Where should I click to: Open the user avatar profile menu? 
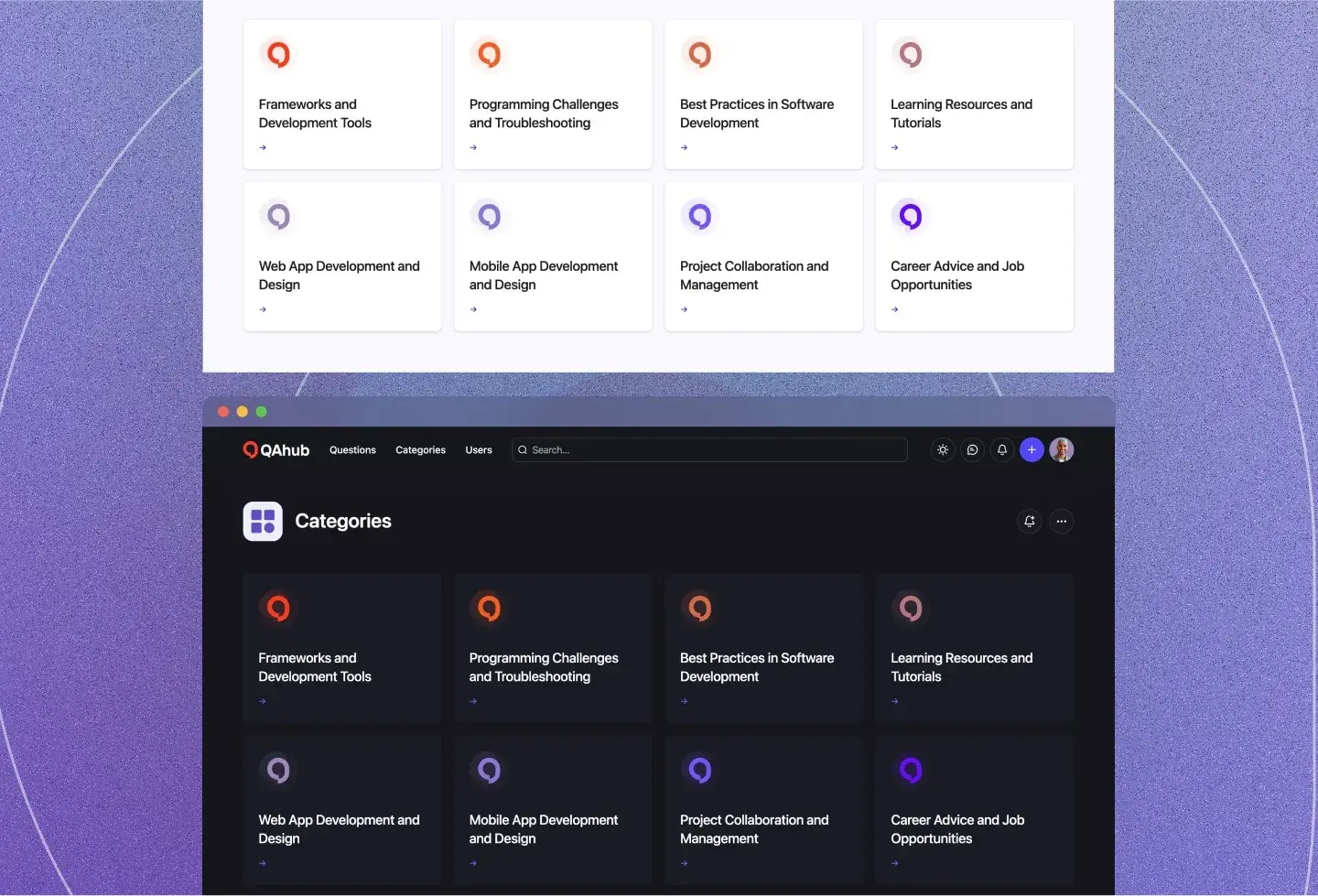pyautogui.click(x=1062, y=450)
